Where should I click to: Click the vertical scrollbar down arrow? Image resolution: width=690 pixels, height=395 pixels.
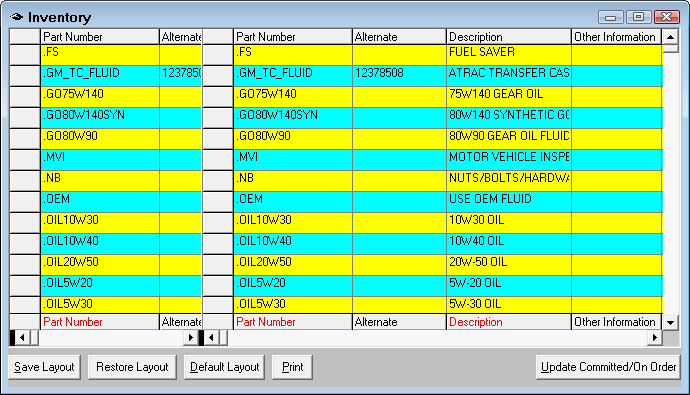(670, 322)
